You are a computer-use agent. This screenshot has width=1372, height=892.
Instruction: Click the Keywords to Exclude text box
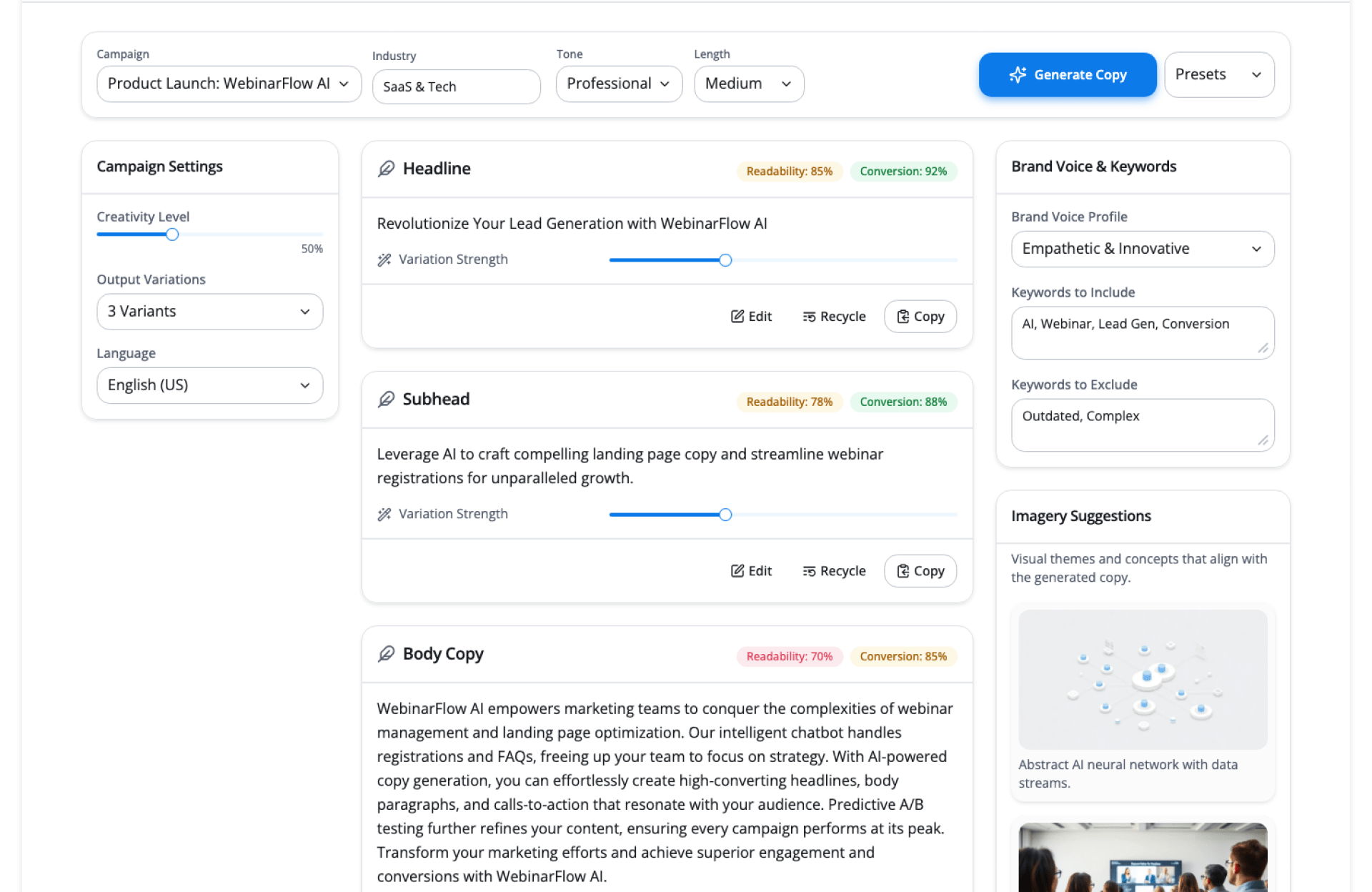(1142, 425)
